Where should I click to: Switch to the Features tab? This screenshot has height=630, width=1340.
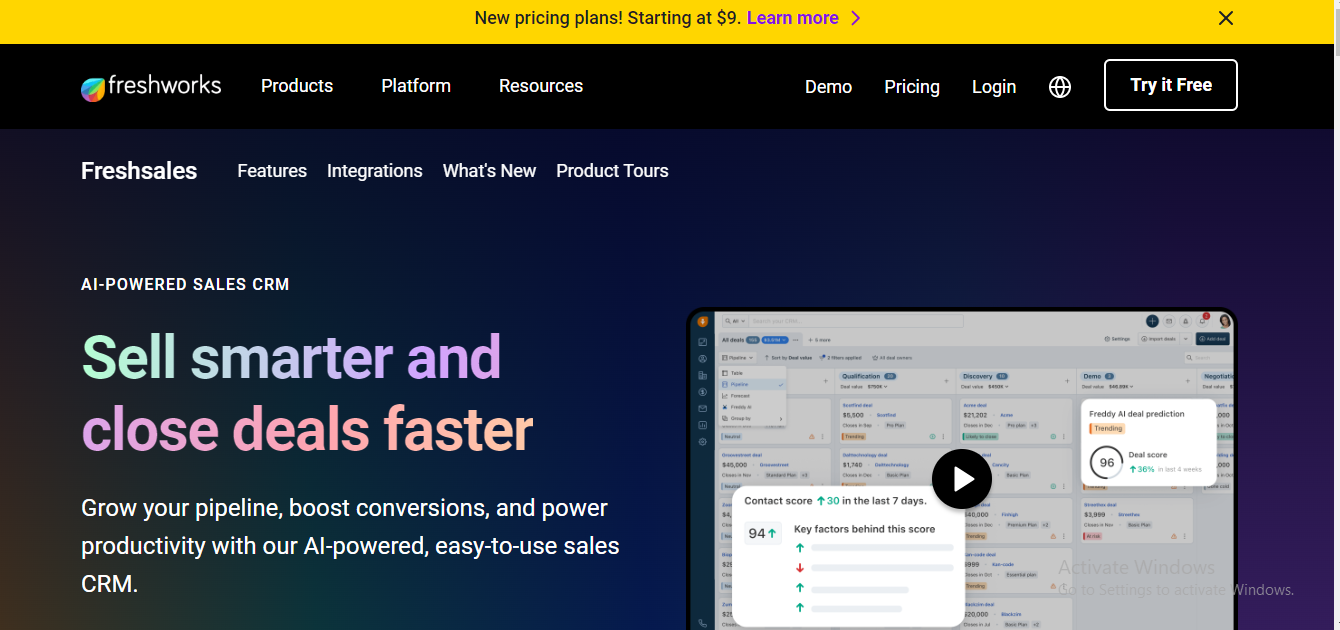click(272, 171)
